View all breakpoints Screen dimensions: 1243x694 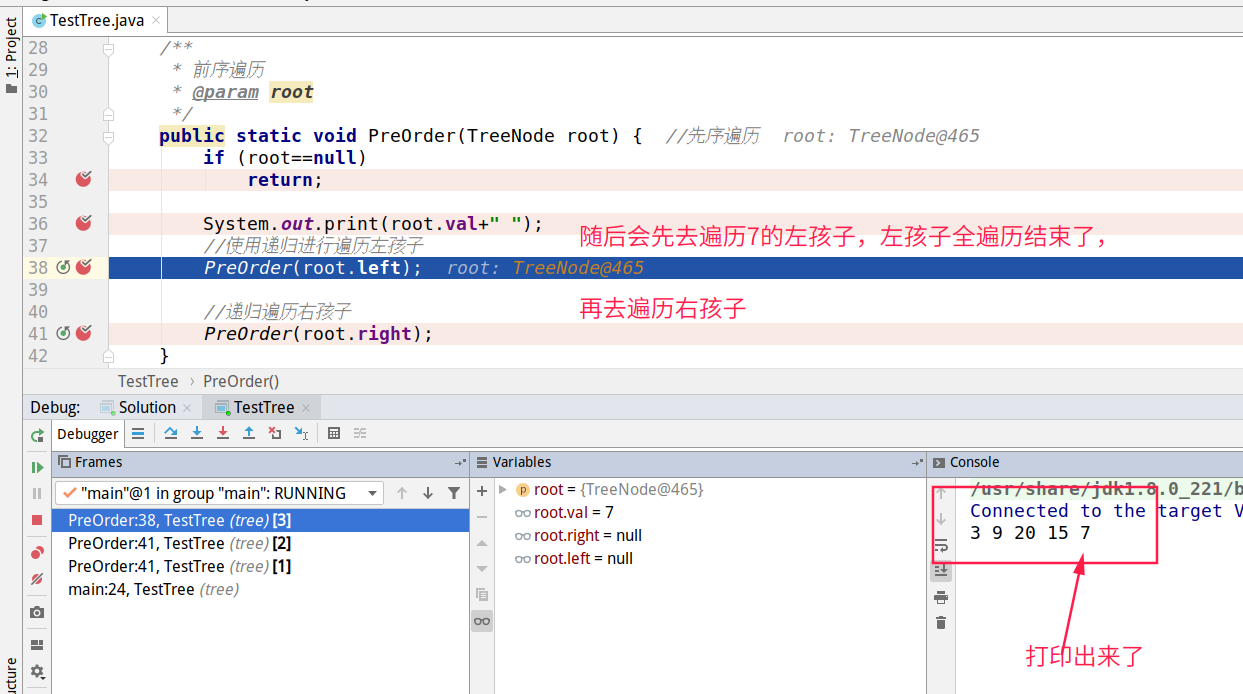[37, 553]
